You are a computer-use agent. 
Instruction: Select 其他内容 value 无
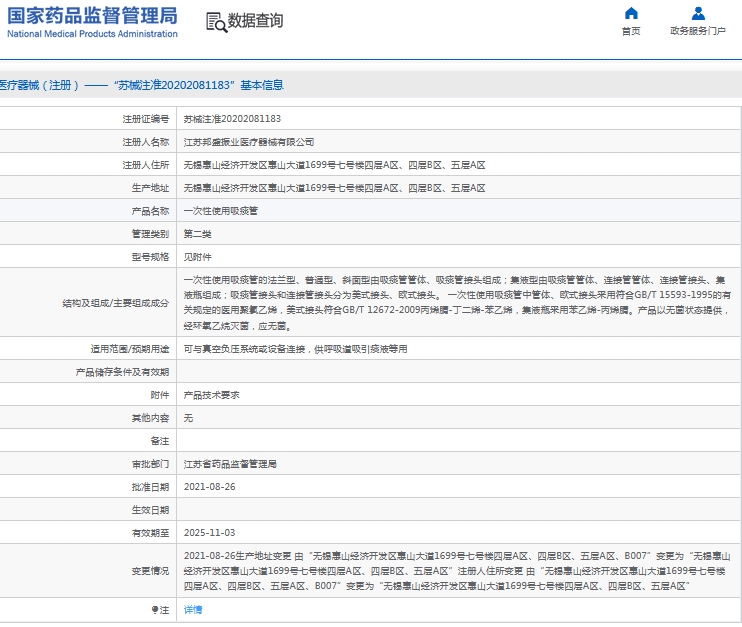[188, 418]
